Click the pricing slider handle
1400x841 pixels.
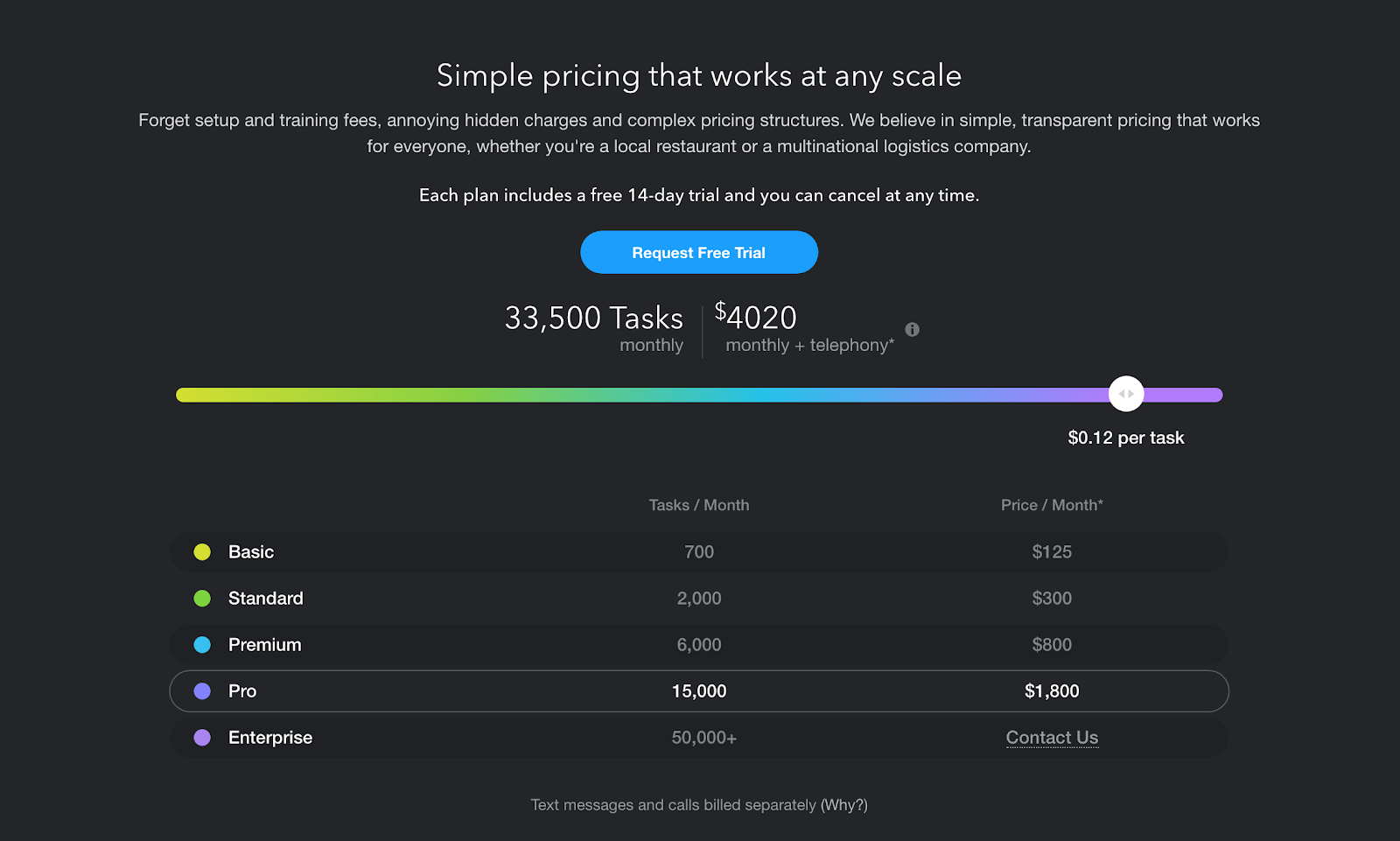1125,395
